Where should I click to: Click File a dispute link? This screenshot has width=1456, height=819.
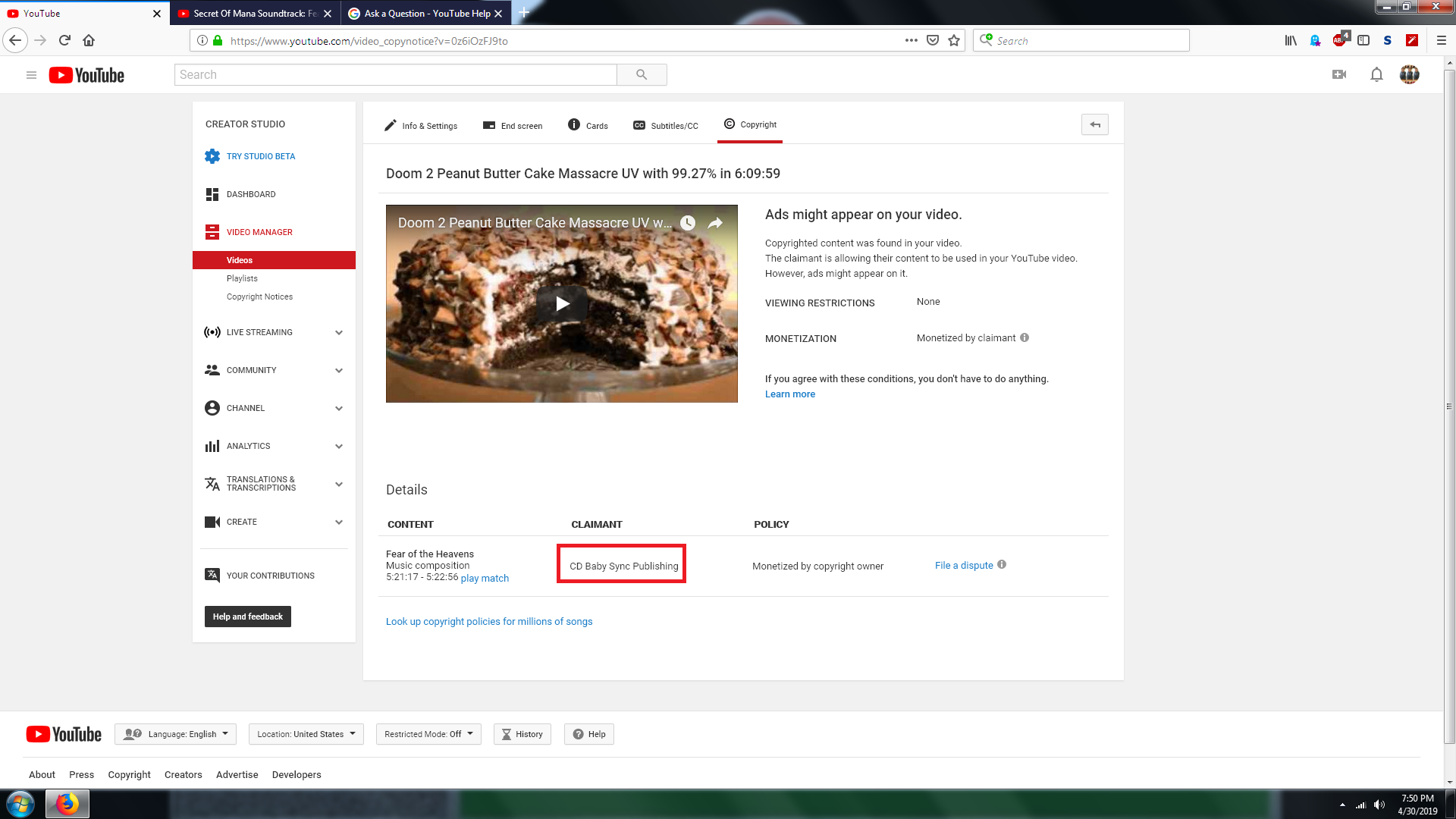964,565
